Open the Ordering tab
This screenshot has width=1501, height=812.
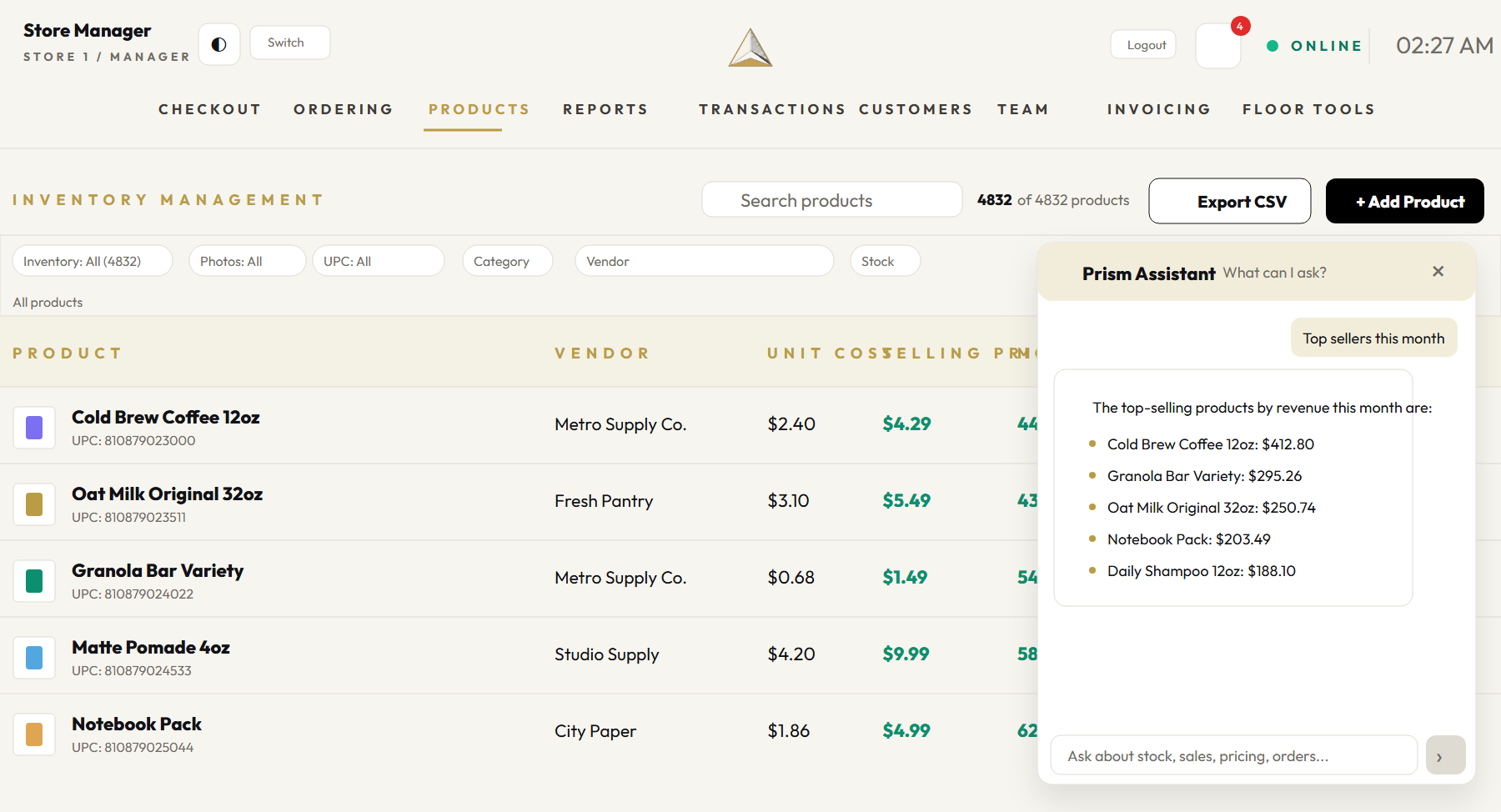(x=343, y=109)
